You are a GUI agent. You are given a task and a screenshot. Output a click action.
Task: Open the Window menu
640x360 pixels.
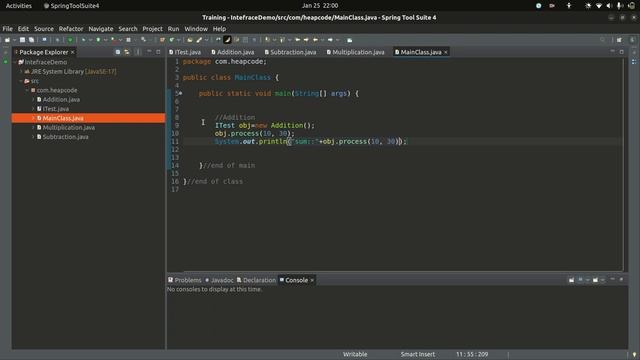click(x=196, y=29)
